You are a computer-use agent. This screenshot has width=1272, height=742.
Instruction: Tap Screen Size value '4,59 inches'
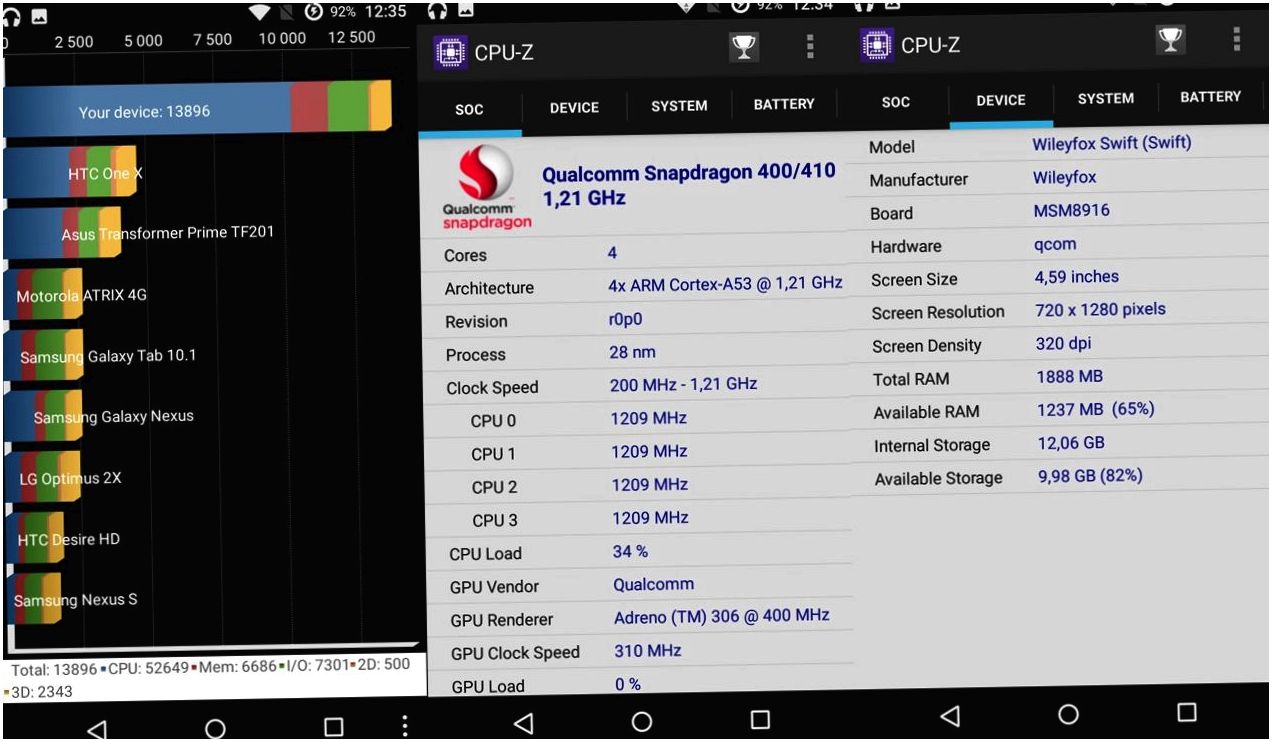[x=1076, y=277]
